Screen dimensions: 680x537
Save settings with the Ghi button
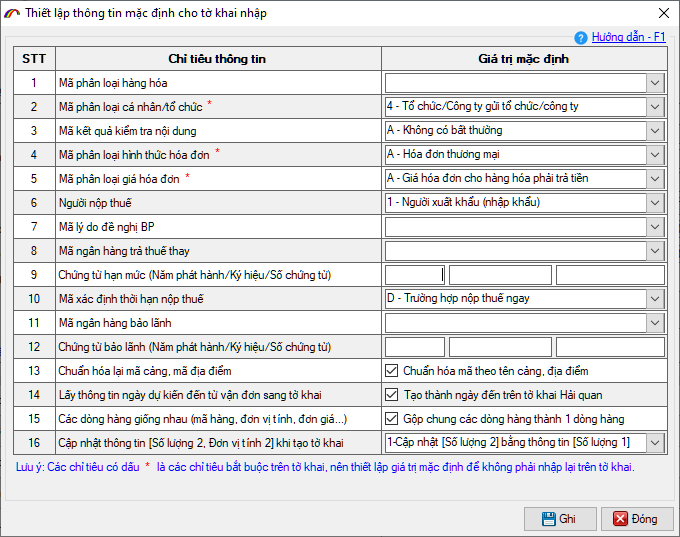point(560,518)
